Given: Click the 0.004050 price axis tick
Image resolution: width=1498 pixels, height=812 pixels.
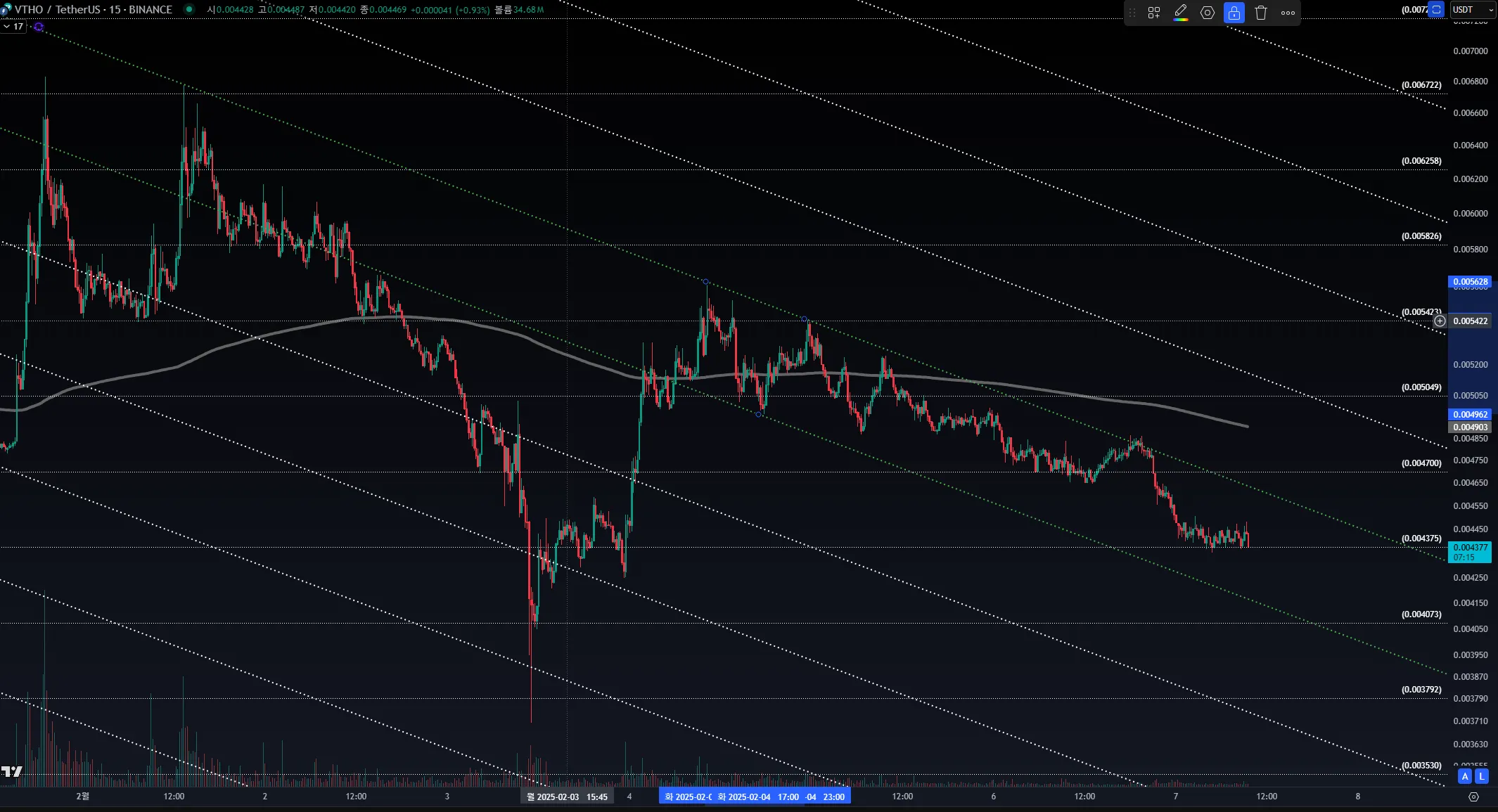Looking at the screenshot, I should (1471, 629).
